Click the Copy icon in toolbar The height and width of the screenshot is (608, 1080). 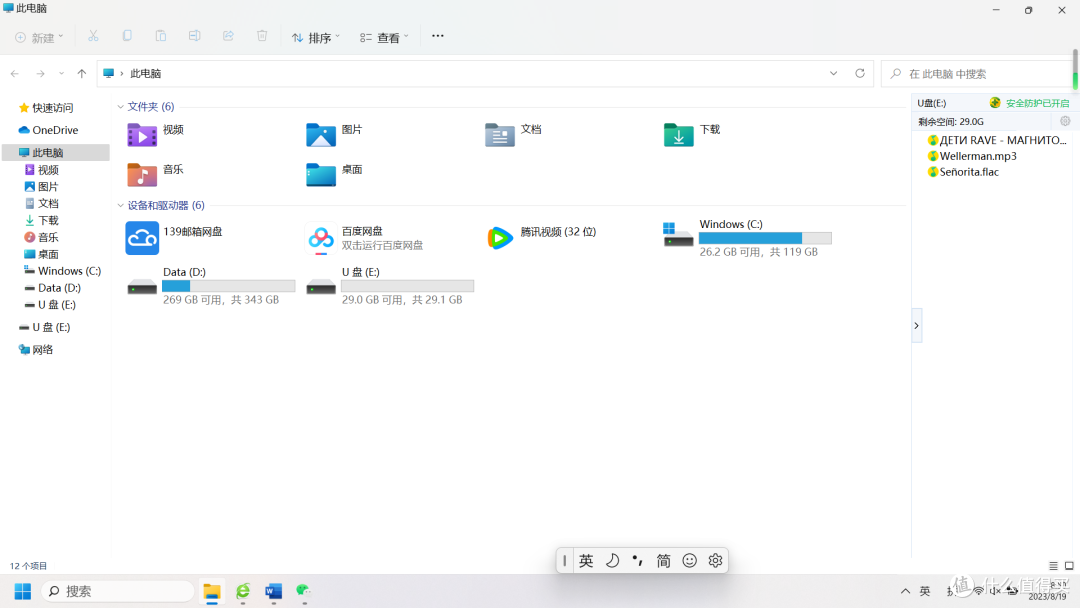pyautogui.click(x=127, y=36)
